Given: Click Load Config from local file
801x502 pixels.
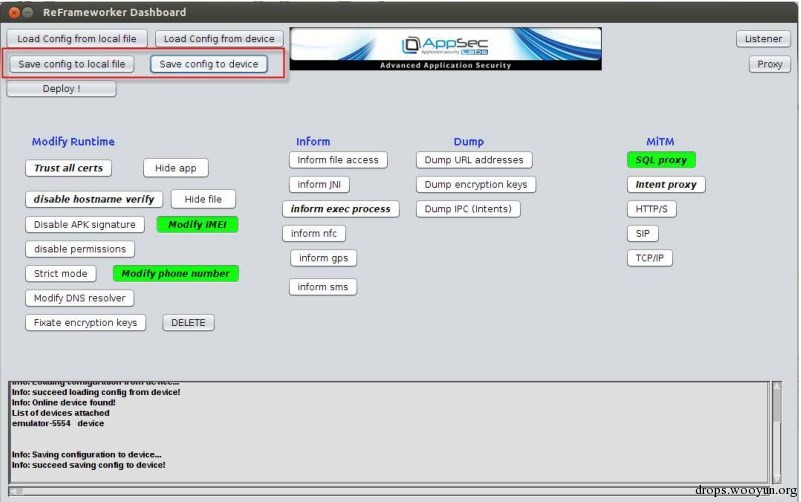Looking at the screenshot, I should click(x=78, y=39).
